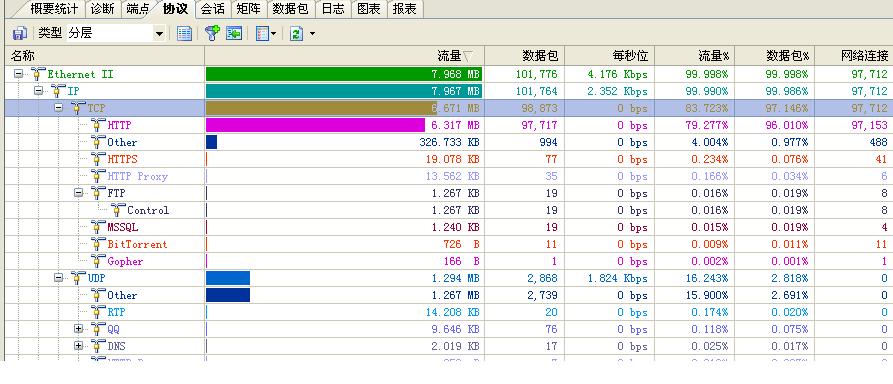Click the MSSQL protocol row icon
Screen dimensions: 893x384
tap(99, 227)
